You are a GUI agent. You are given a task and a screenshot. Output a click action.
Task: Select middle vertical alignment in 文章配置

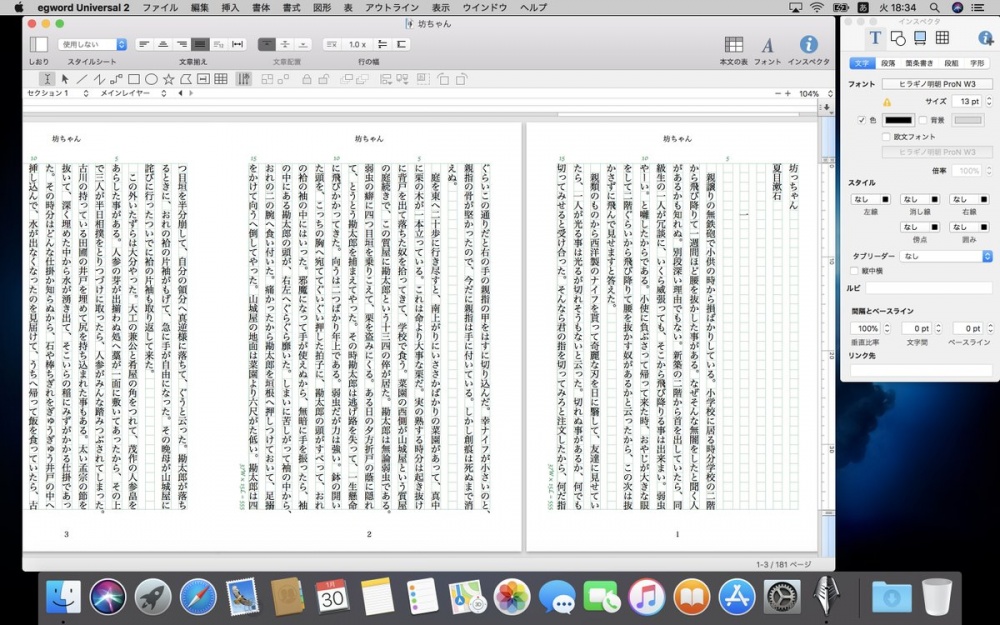285,44
